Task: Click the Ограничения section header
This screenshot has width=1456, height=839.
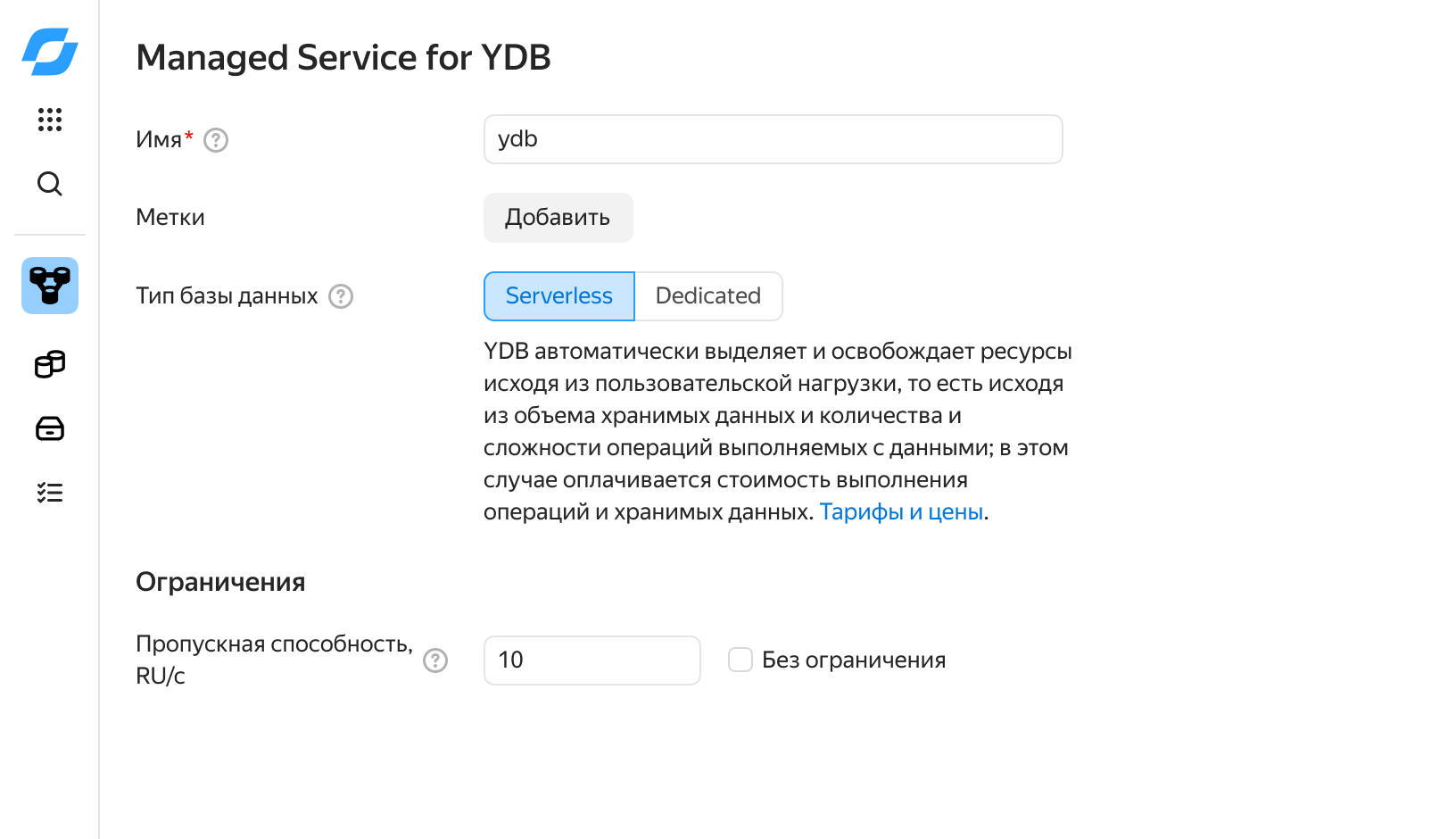Action: (x=220, y=581)
